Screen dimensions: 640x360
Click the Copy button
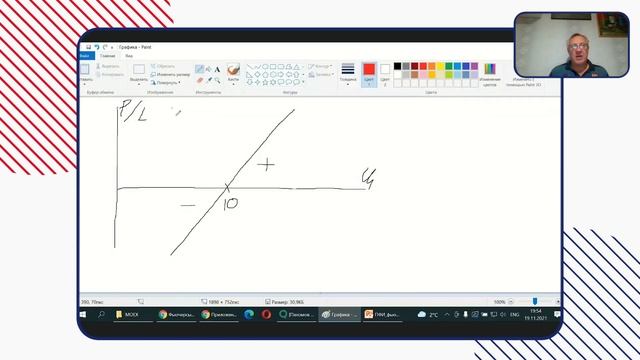click(109, 74)
